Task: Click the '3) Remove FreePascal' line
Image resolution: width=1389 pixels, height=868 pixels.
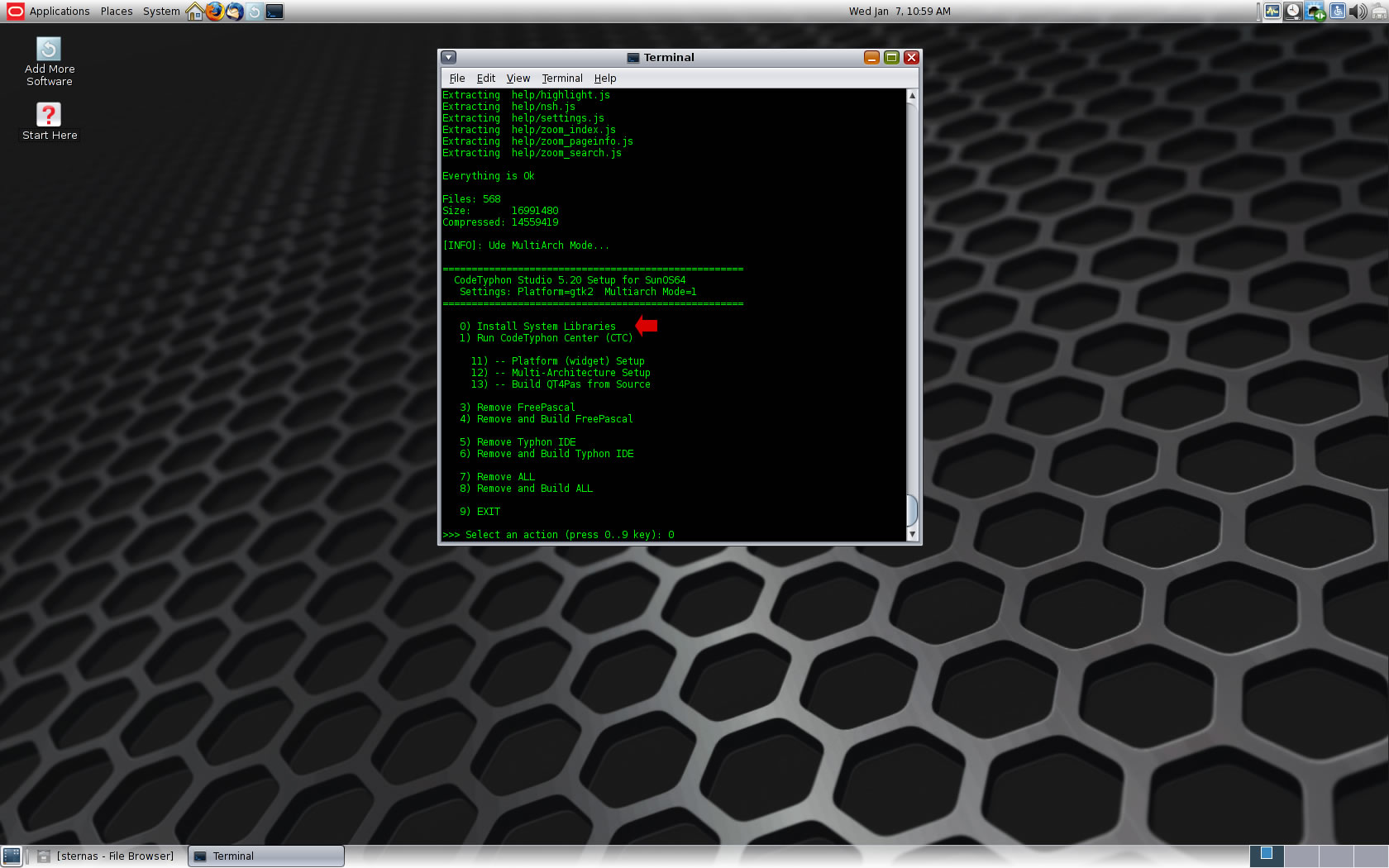Action: pyautogui.click(x=518, y=408)
